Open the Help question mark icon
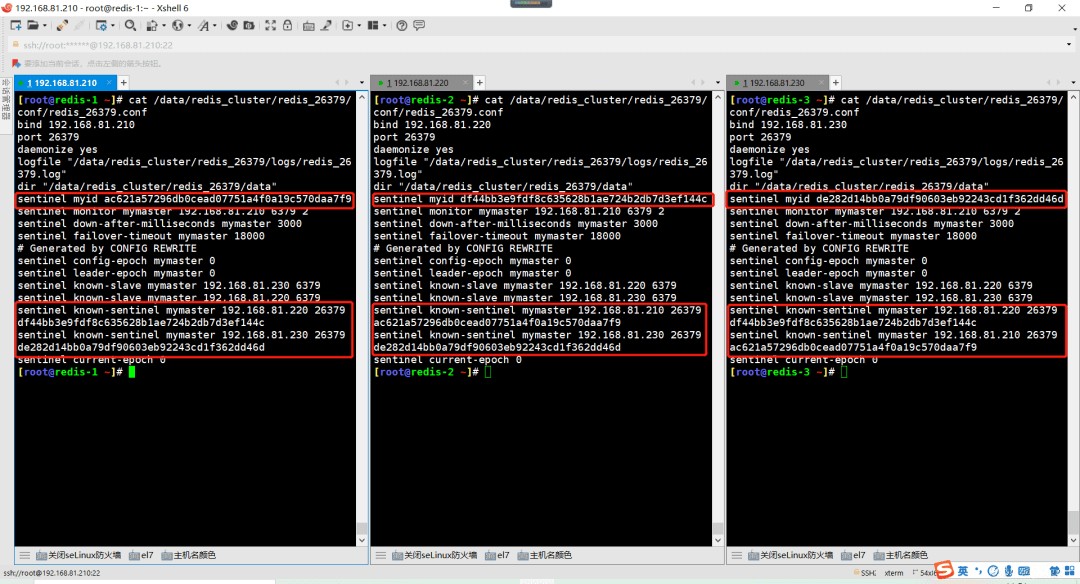The height and width of the screenshot is (584, 1080). click(x=402, y=25)
